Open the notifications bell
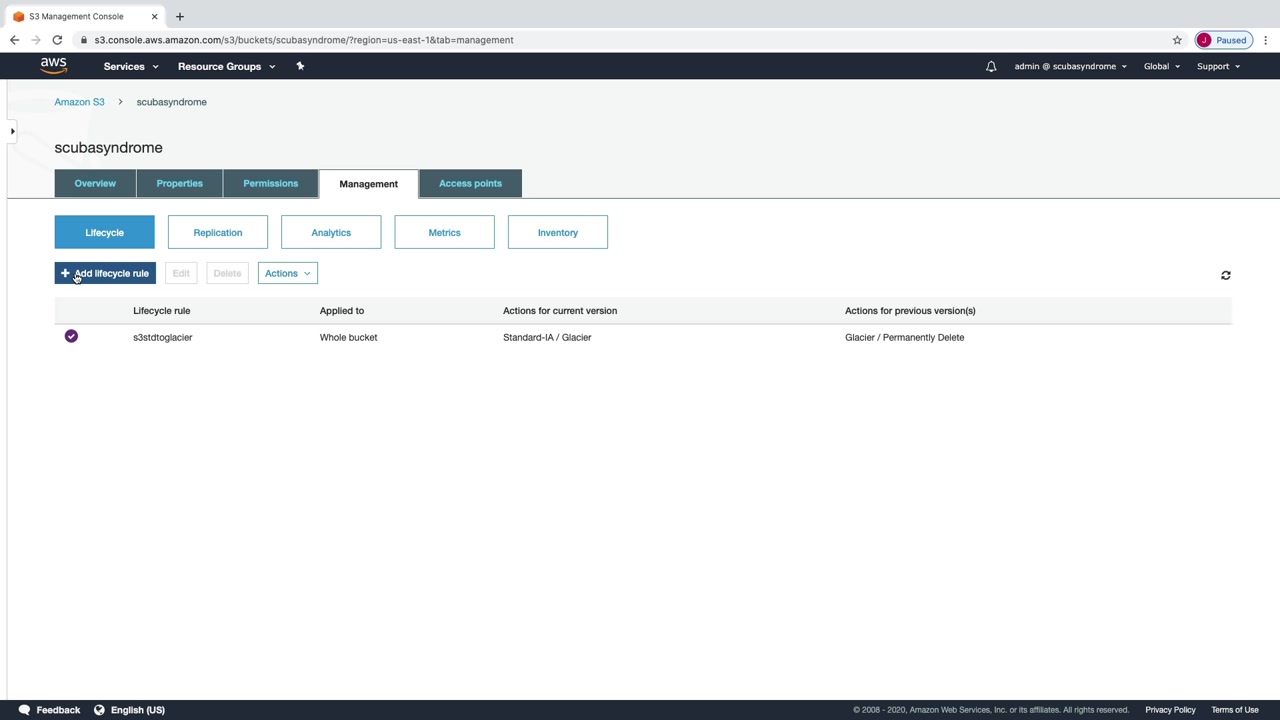The width and height of the screenshot is (1280, 720). point(991,67)
